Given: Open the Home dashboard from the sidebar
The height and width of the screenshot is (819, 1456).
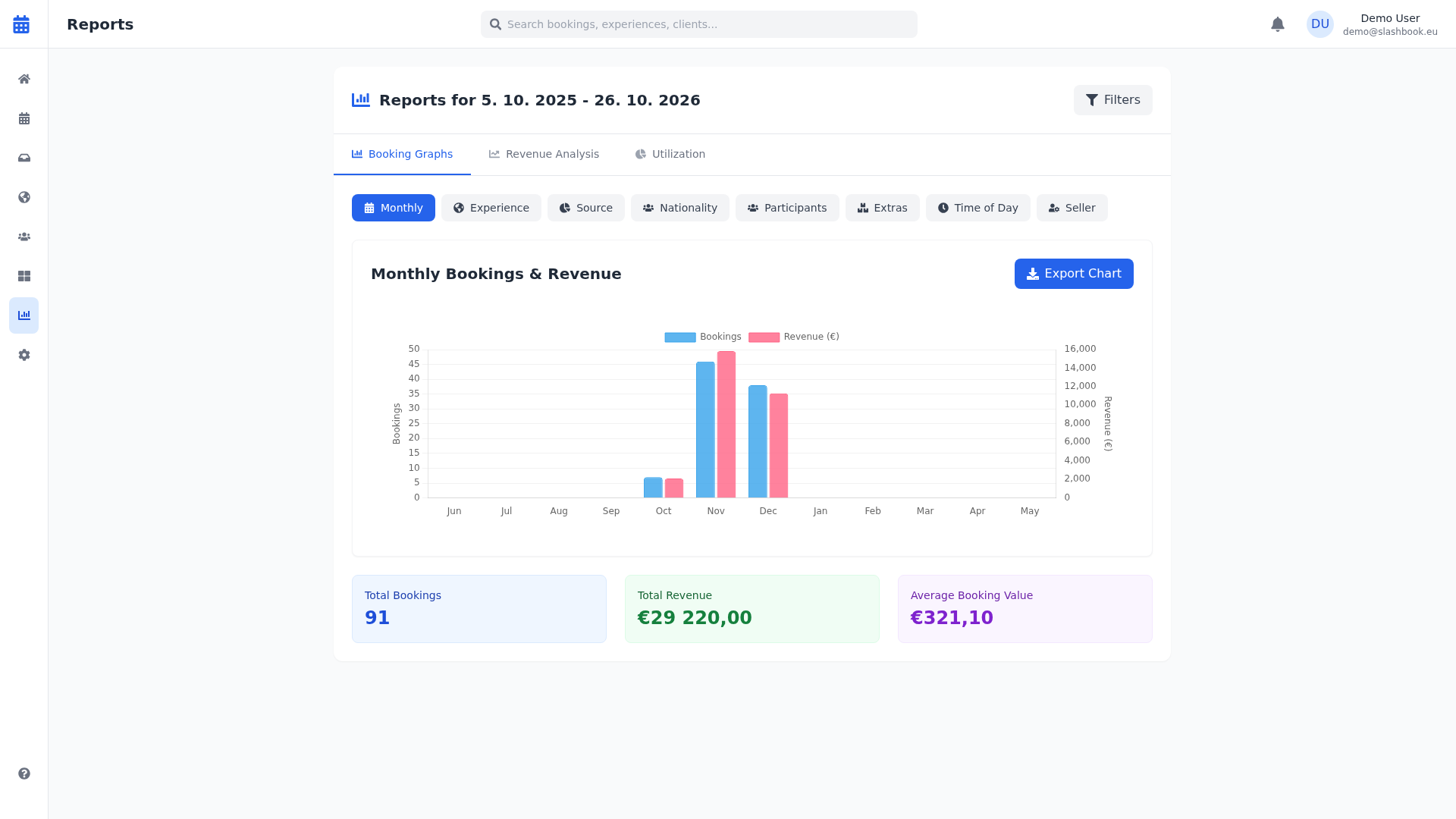Looking at the screenshot, I should (24, 79).
